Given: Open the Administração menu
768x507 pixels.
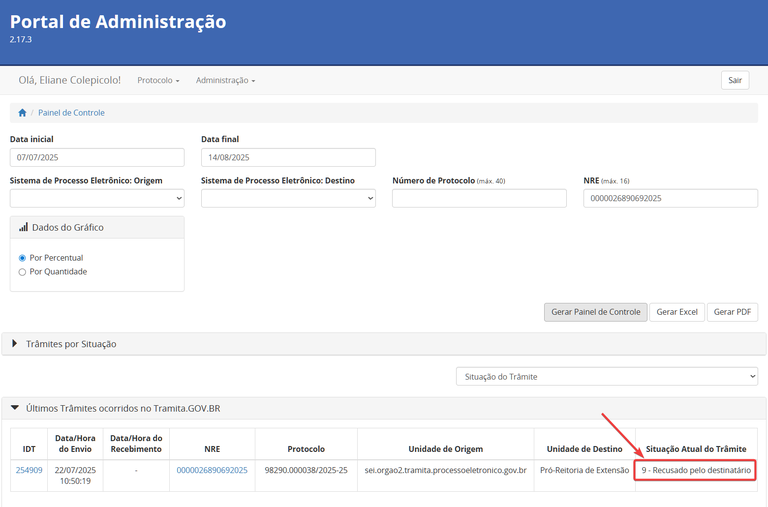Looking at the screenshot, I should pyautogui.click(x=225, y=80).
